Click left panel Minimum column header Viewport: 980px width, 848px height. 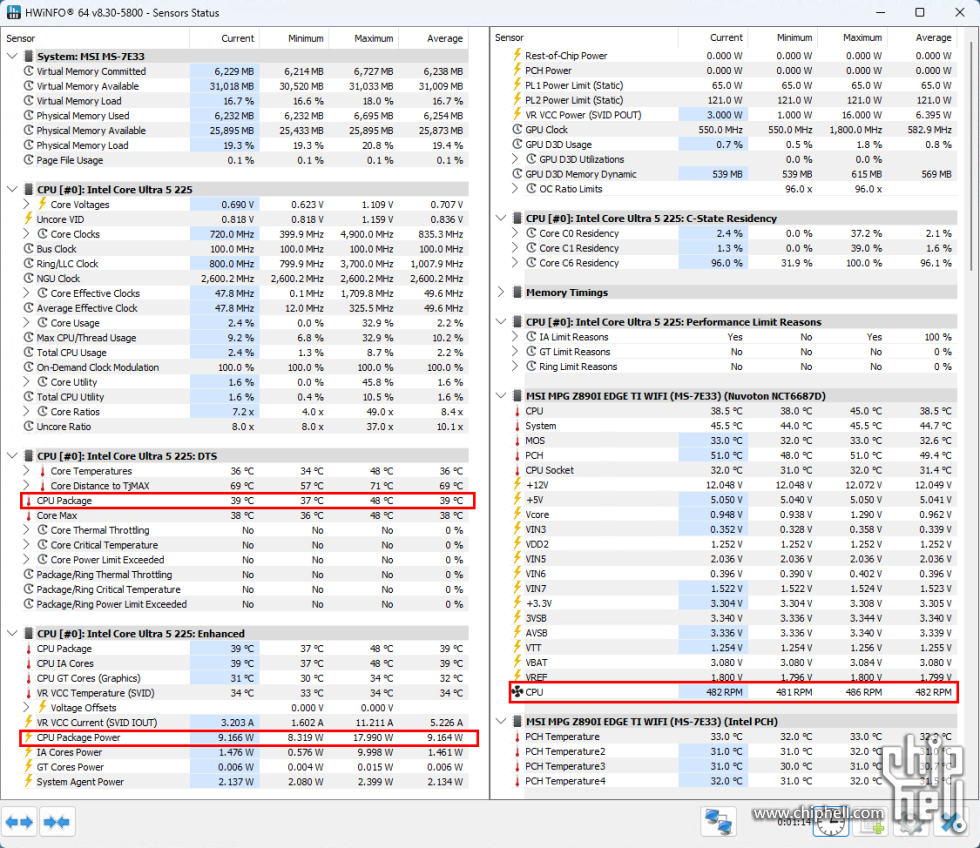point(294,38)
